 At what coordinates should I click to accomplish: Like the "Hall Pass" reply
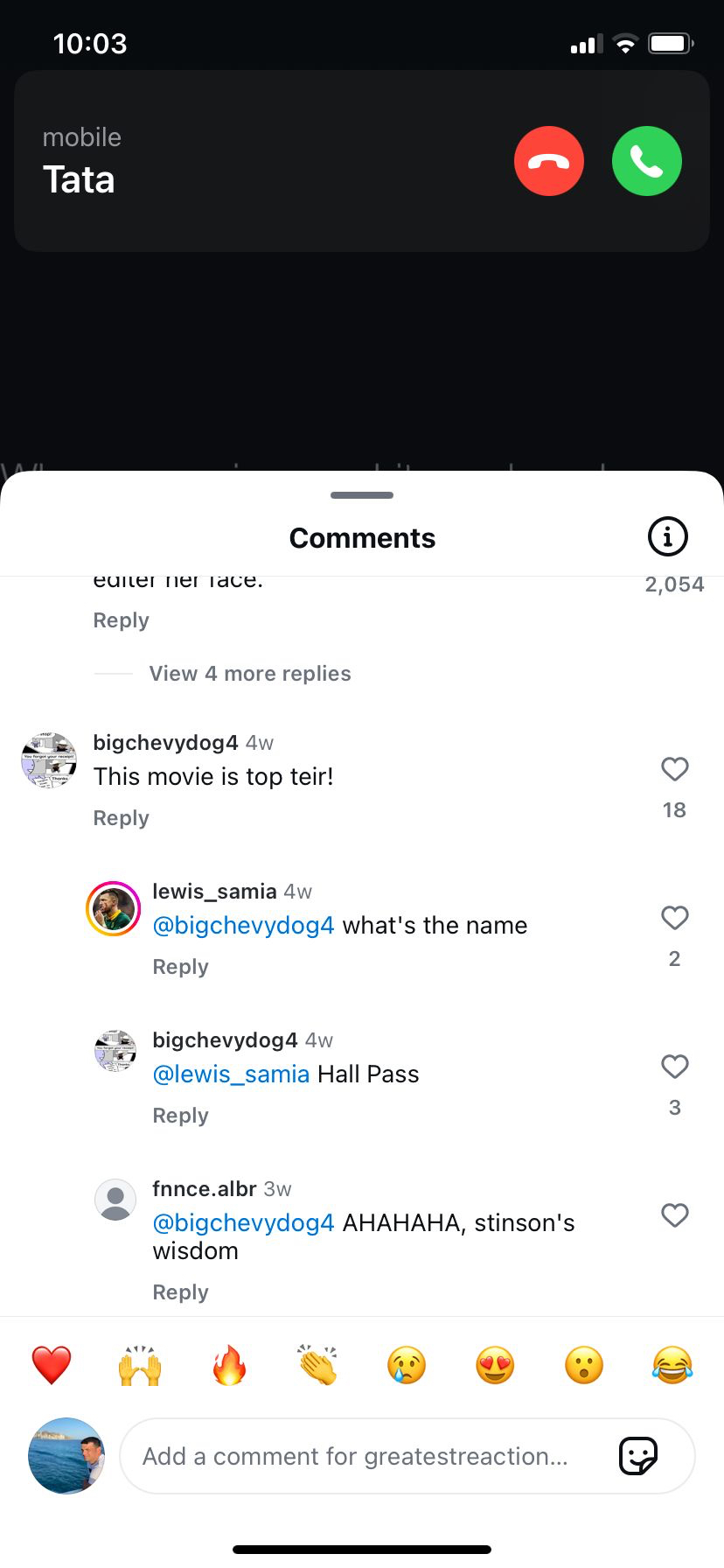[674, 1067]
